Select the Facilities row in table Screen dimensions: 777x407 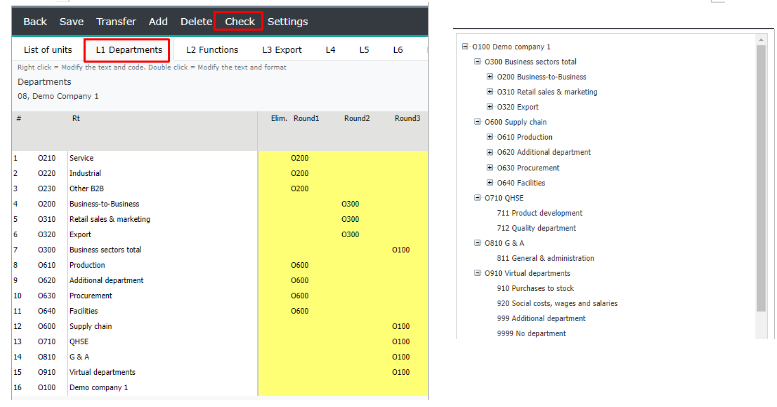(84, 311)
